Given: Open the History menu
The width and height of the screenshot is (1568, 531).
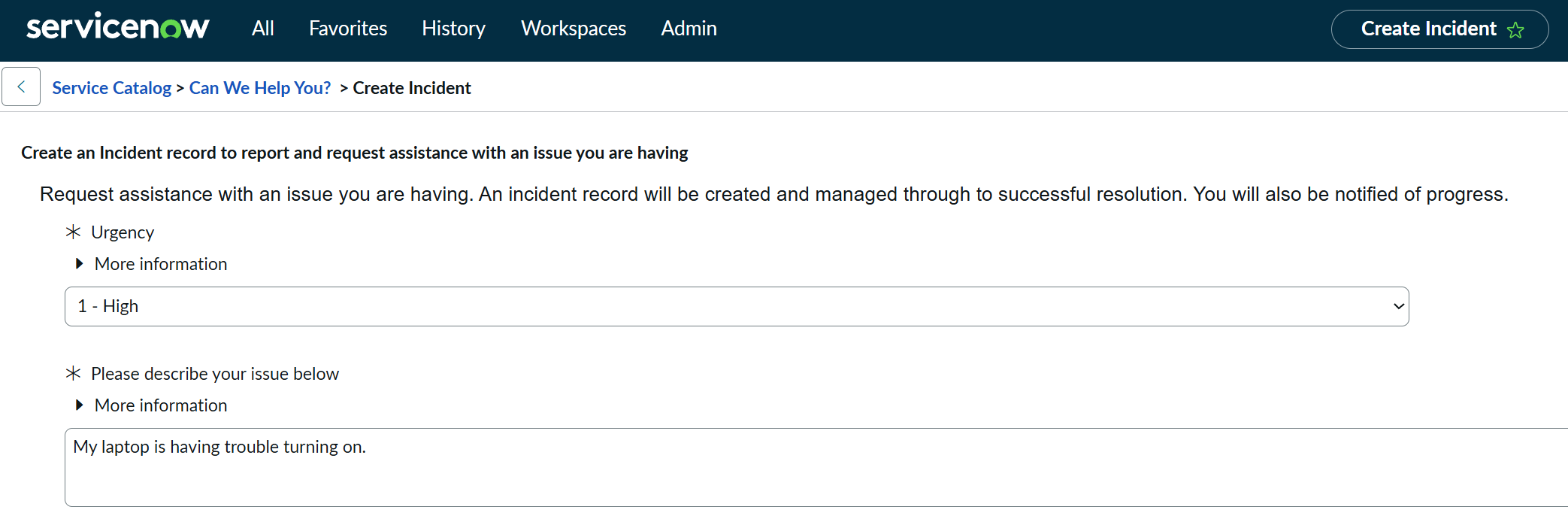Looking at the screenshot, I should tap(453, 29).
